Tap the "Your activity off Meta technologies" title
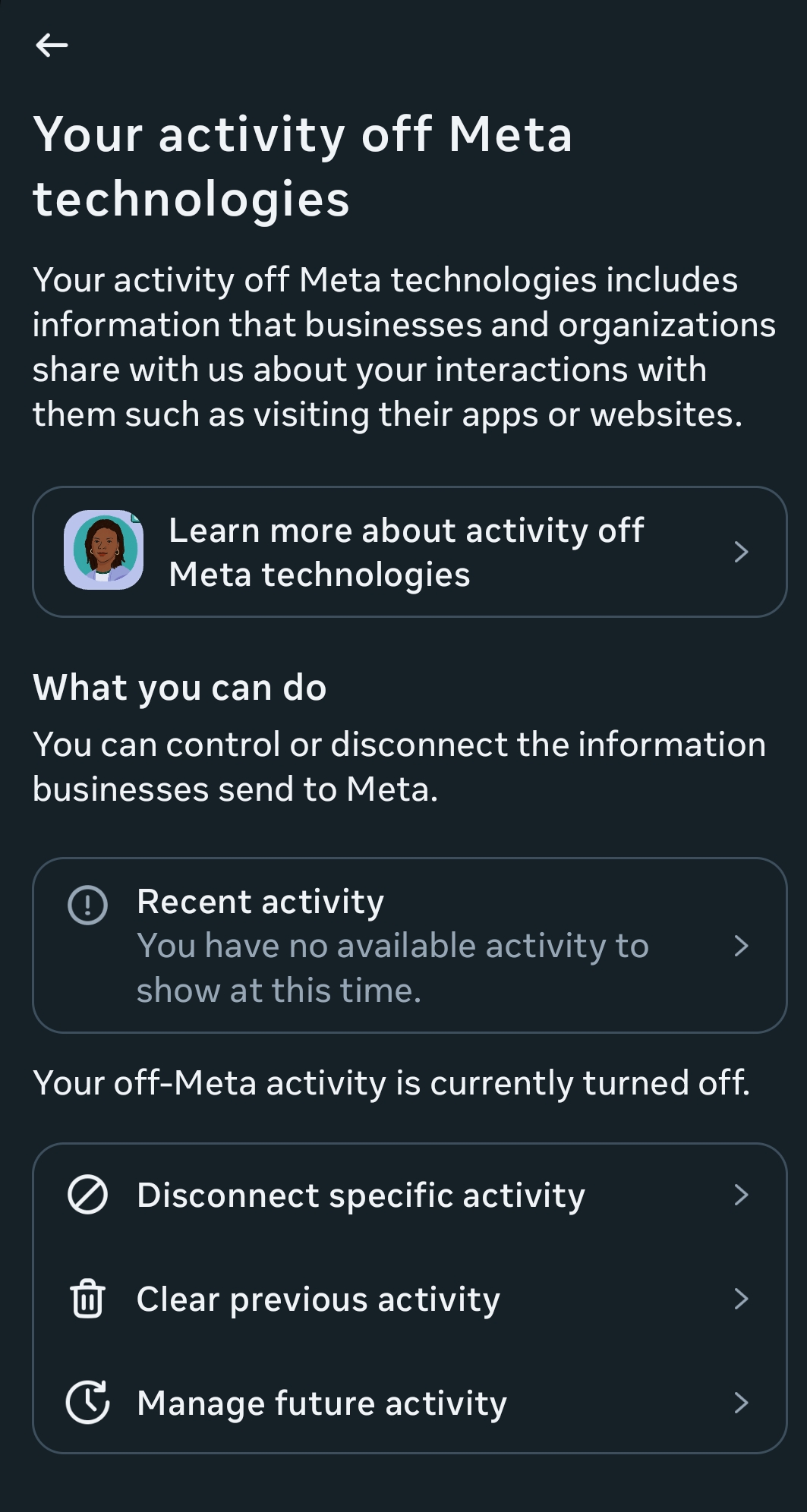Viewport: 807px width, 1512px height. 302,166
